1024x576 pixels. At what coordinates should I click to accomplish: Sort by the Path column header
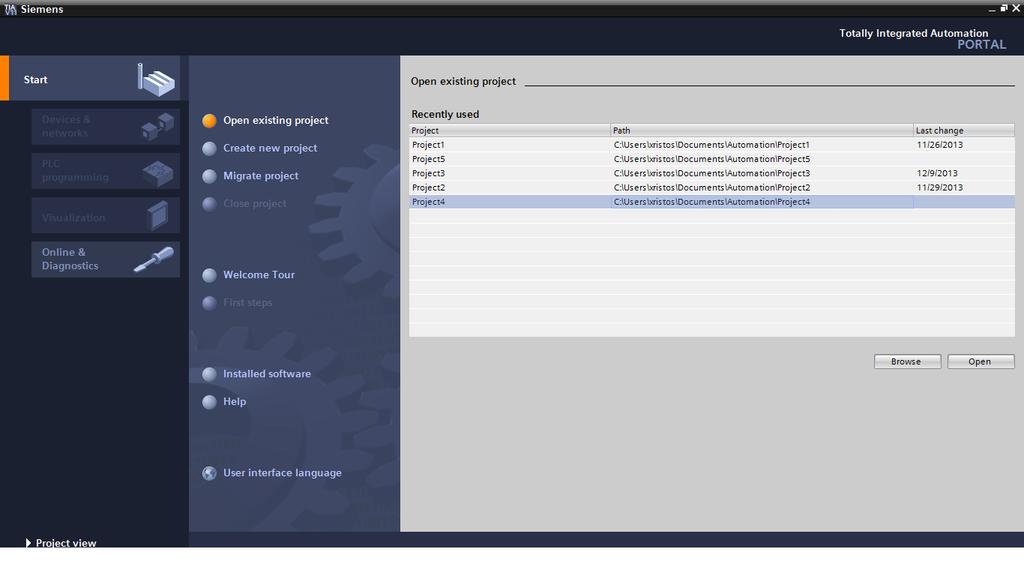(761, 131)
